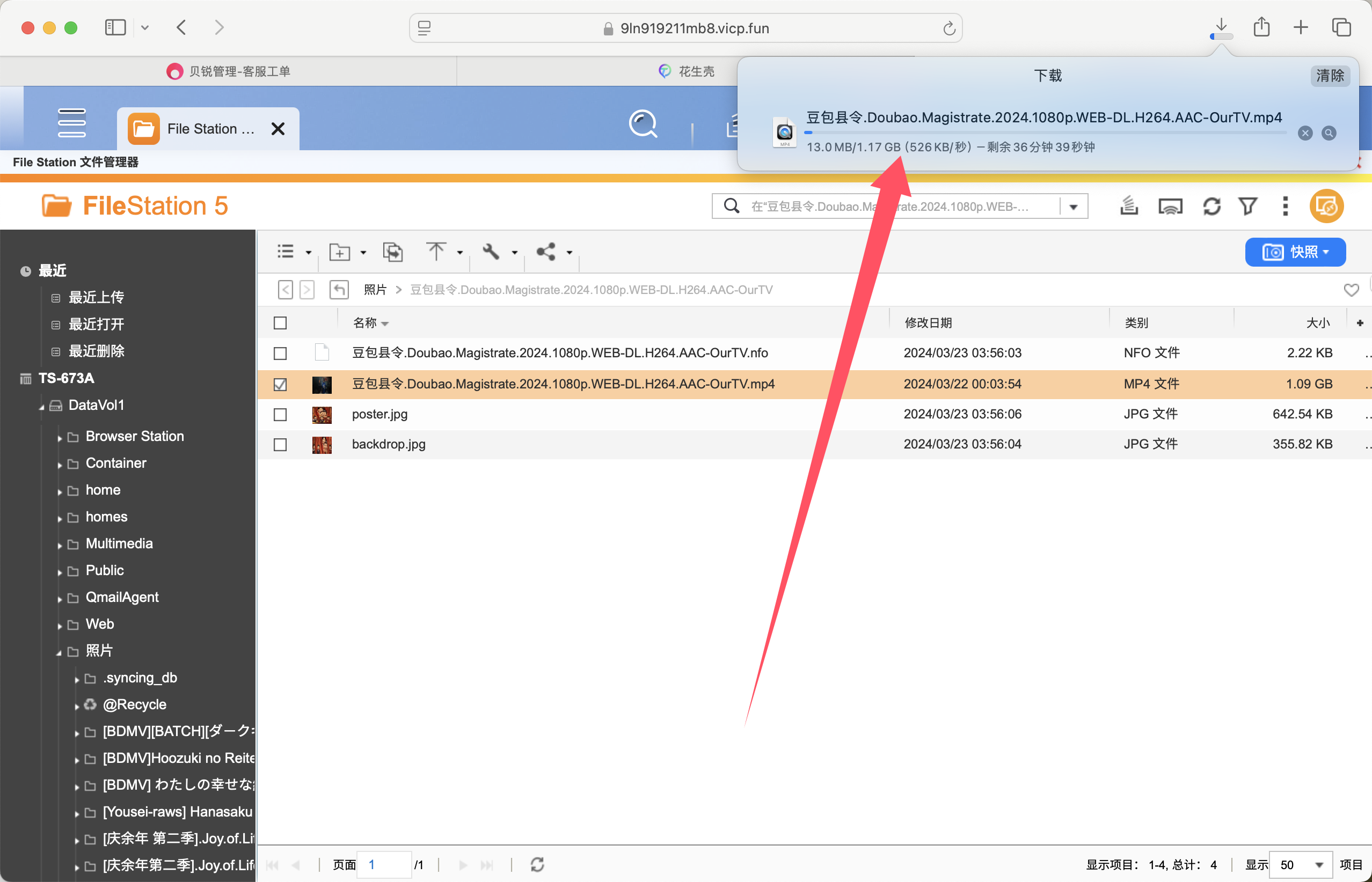Open a new Safari tab plus icon
The height and width of the screenshot is (882, 1372).
pyautogui.click(x=1301, y=27)
